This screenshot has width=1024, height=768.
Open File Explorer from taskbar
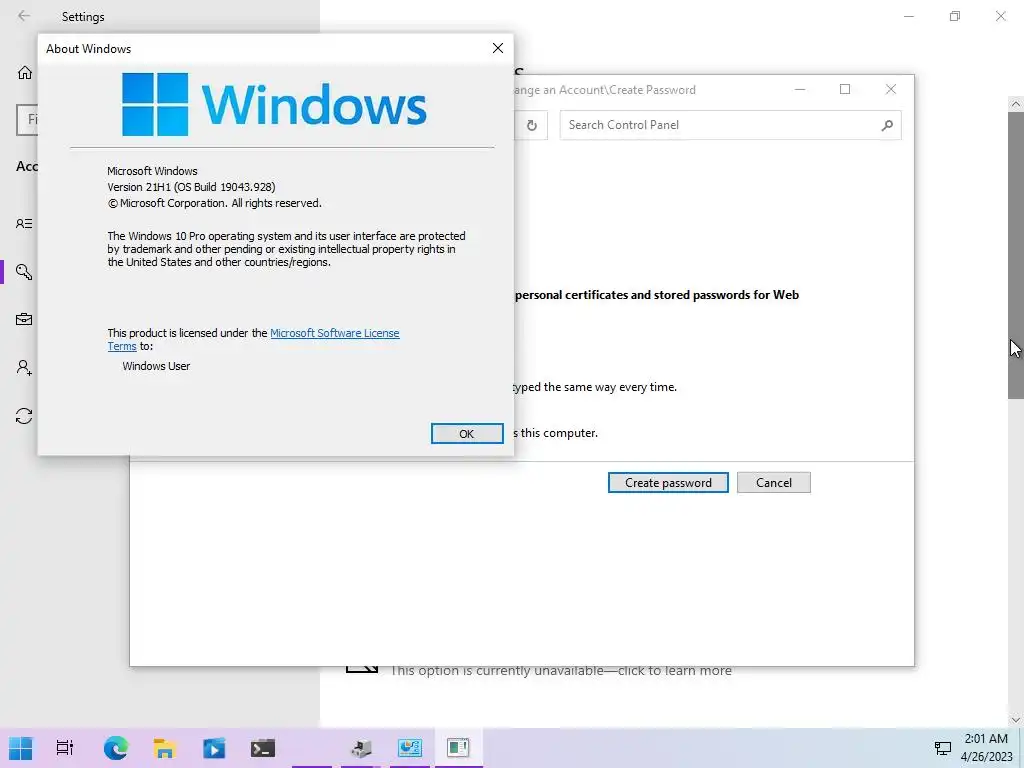pos(165,748)
